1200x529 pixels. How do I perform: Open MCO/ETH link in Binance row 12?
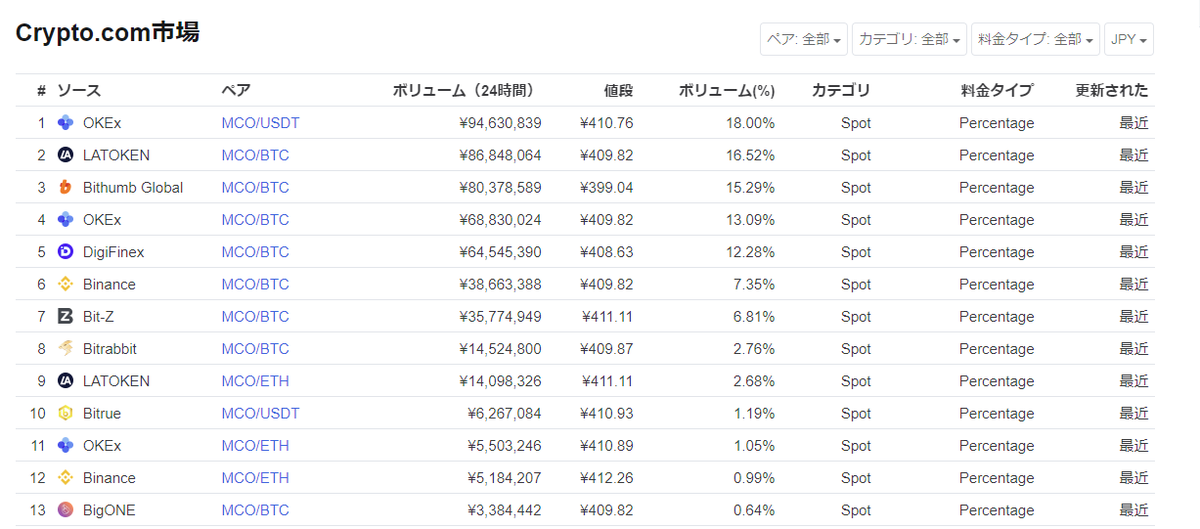(x=255, y=478)
